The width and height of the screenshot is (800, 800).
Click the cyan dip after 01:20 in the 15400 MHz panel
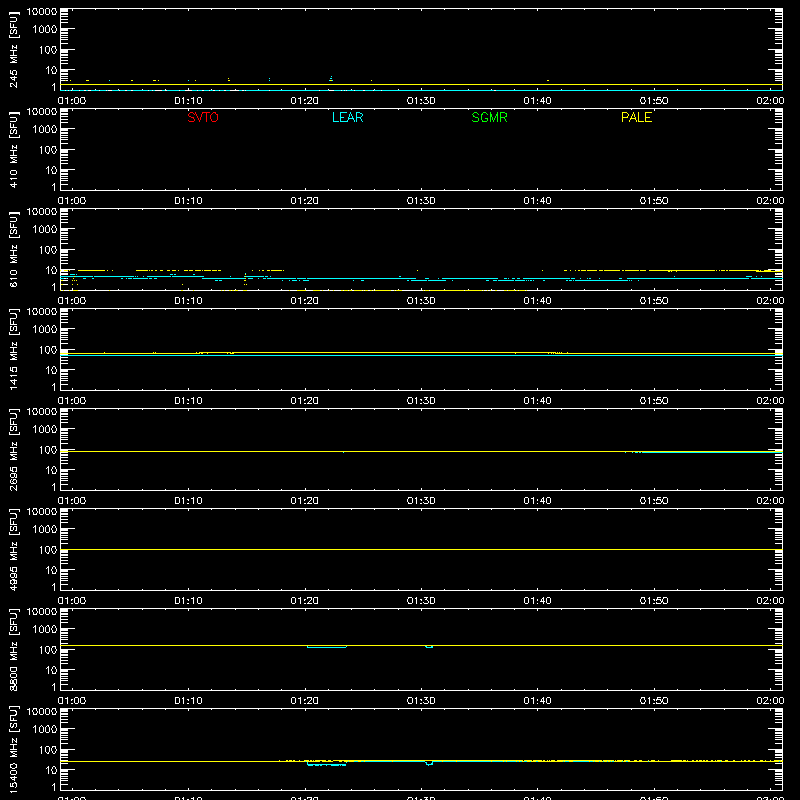[327, 764]
